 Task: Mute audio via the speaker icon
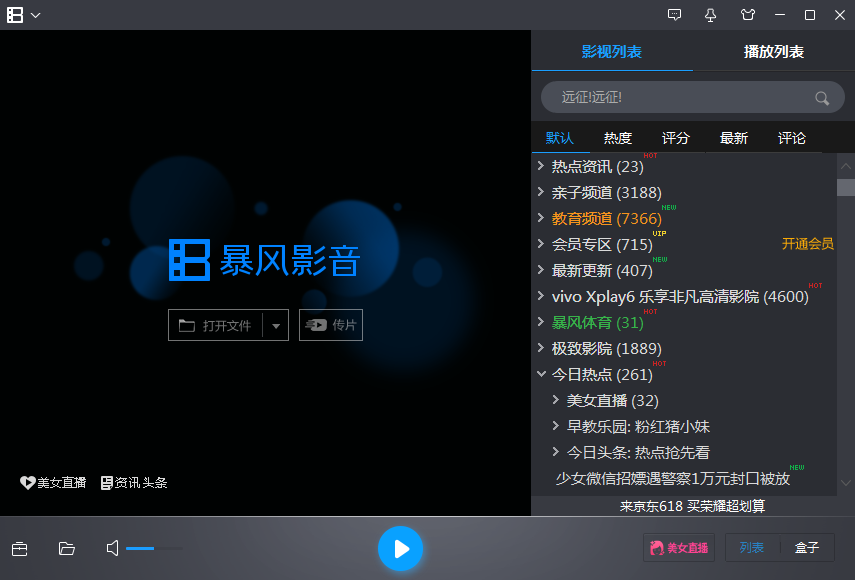point(113,548)
